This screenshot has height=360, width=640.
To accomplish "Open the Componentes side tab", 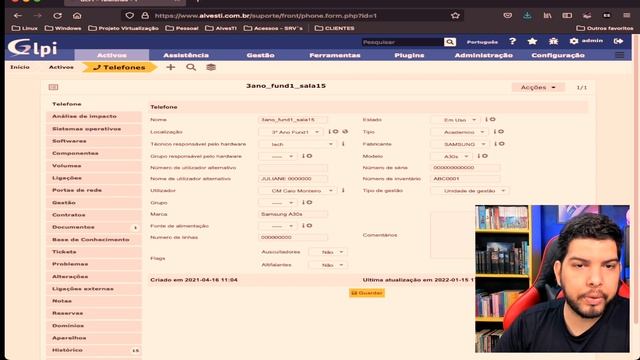I will coord(94,153).
